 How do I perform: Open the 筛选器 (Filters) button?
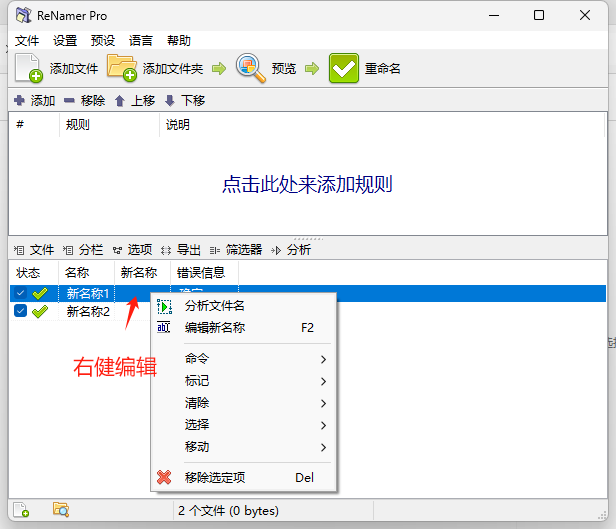click(236, 250)
